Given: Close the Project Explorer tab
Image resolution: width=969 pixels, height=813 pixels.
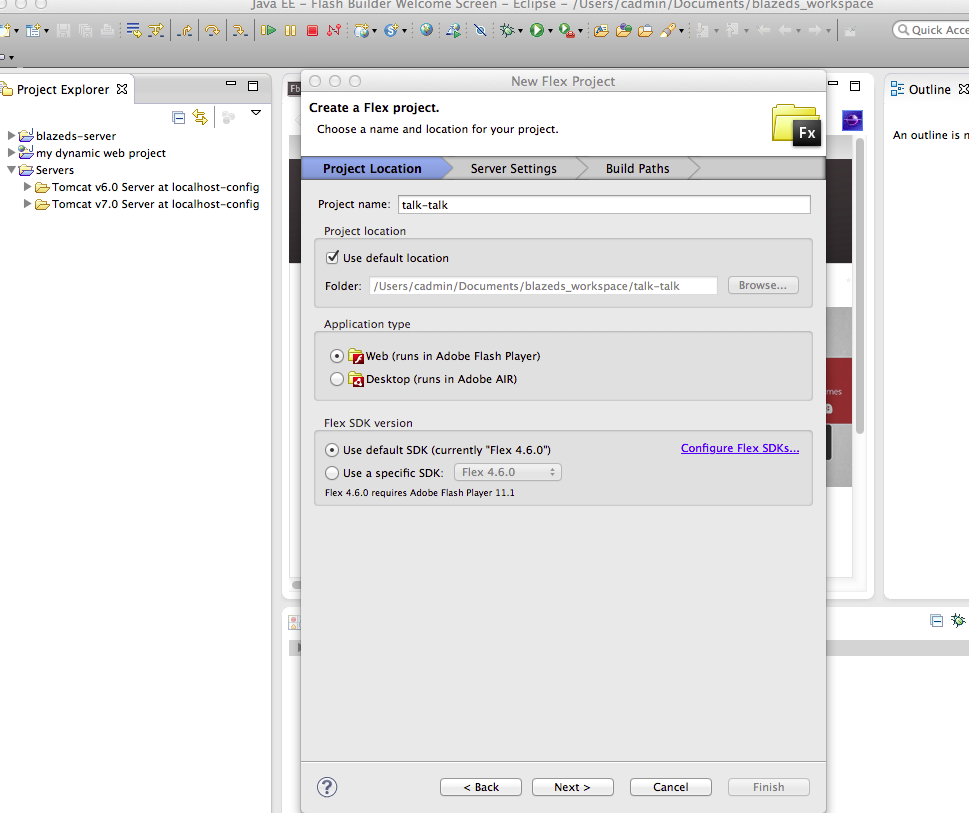Looking at the screenshot, I should 122,90.
